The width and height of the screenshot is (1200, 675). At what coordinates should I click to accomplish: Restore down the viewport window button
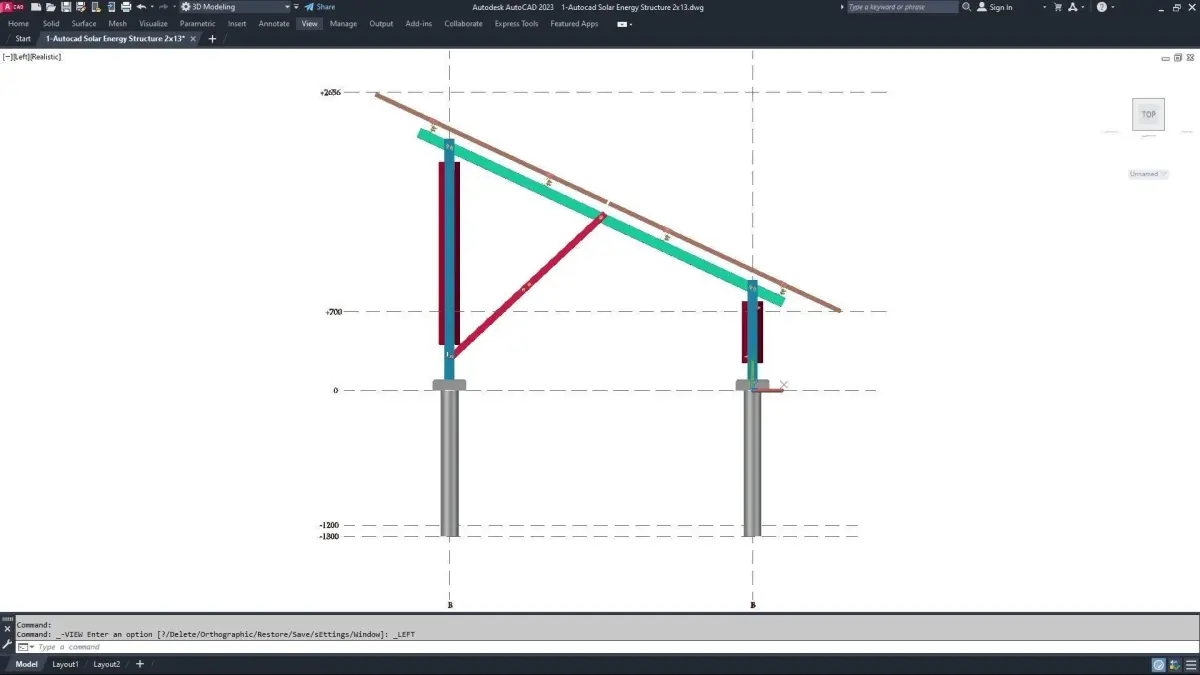coord(1177,58)
